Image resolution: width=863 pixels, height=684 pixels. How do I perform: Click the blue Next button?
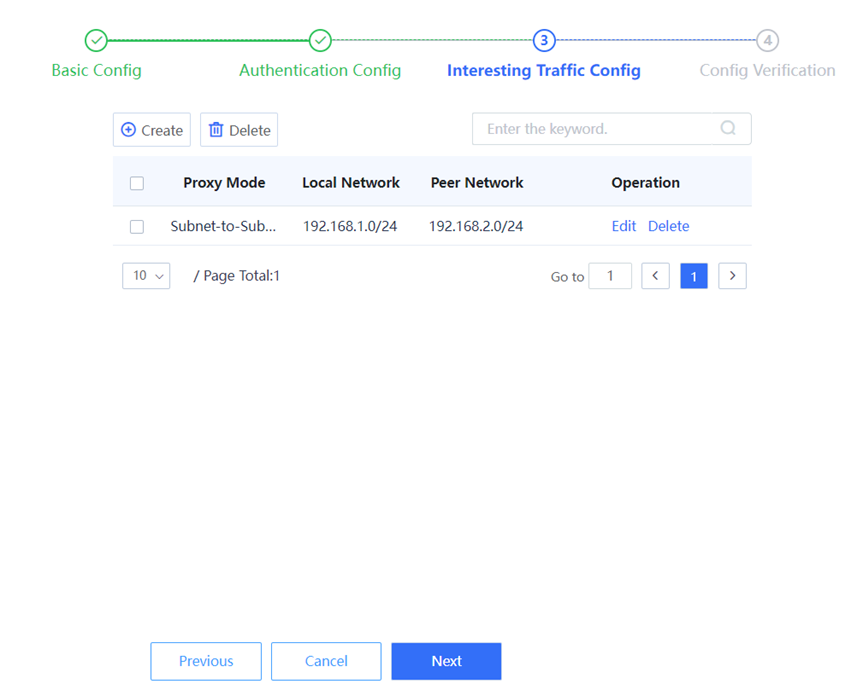446,661
